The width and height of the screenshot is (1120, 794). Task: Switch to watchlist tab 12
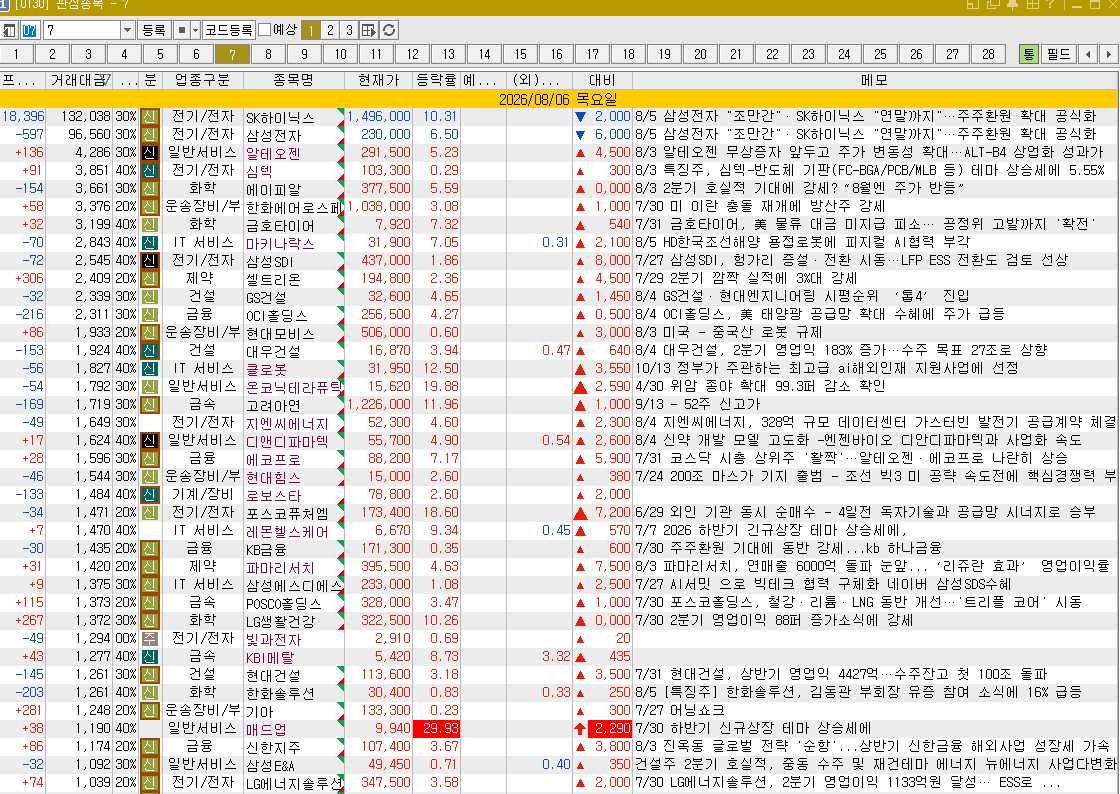click(413, 54)
